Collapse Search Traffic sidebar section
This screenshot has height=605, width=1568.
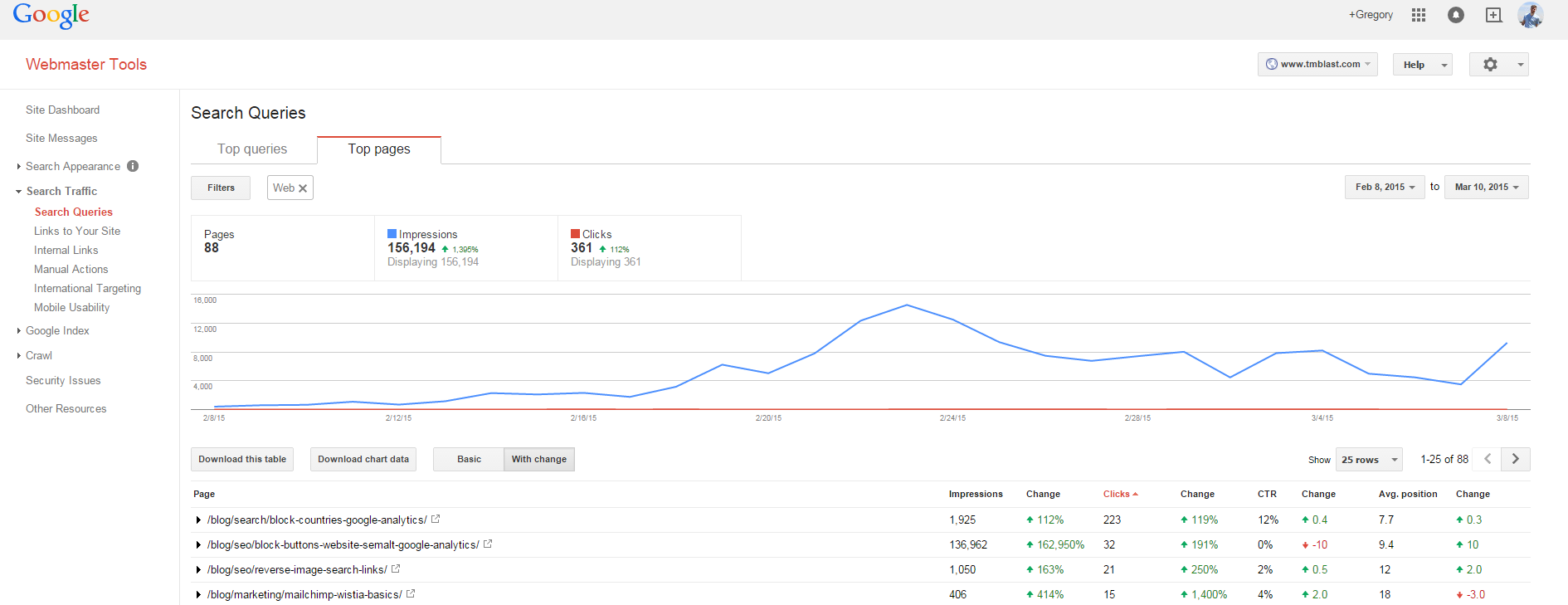pos(19,191)
